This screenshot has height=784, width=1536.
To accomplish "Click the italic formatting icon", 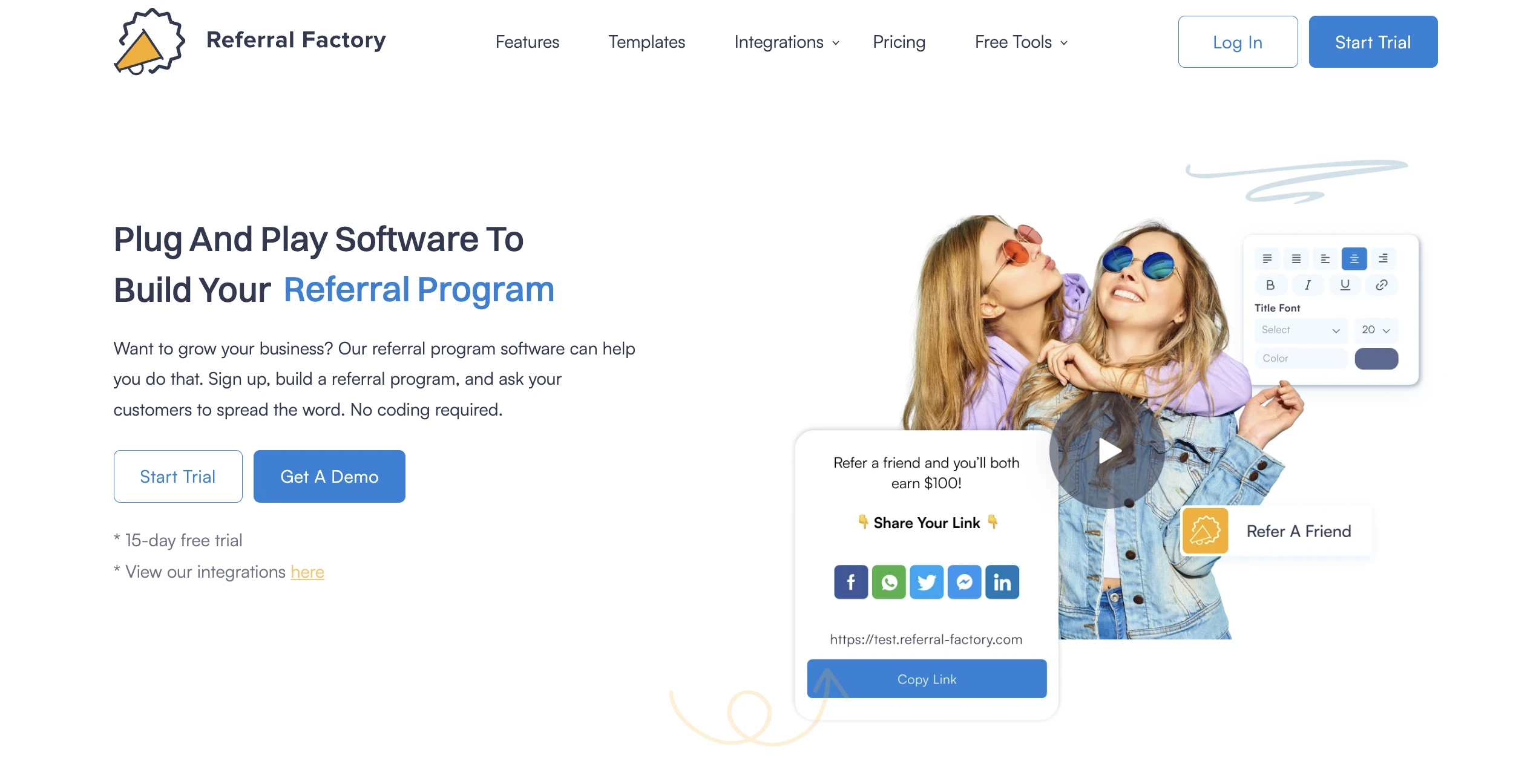I will point(1307,285).
